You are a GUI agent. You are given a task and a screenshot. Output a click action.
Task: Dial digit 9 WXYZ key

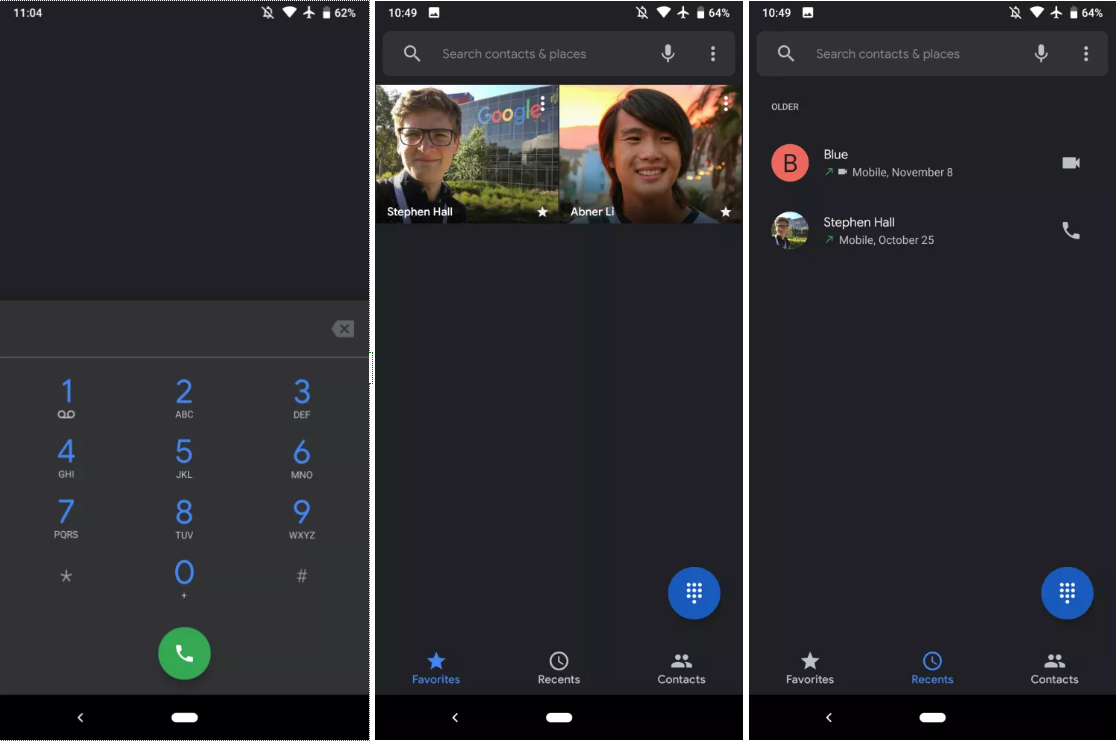coord(302,518)
